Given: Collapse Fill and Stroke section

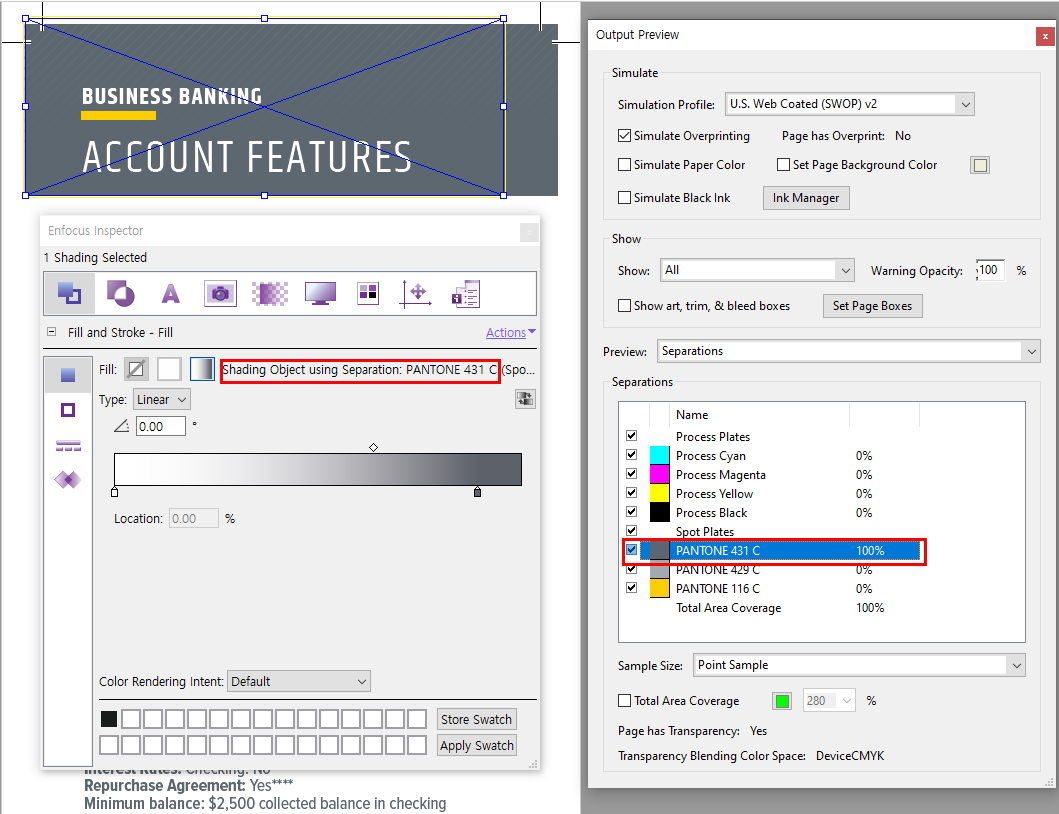Looking at the screenshot, I should (51, 332).
